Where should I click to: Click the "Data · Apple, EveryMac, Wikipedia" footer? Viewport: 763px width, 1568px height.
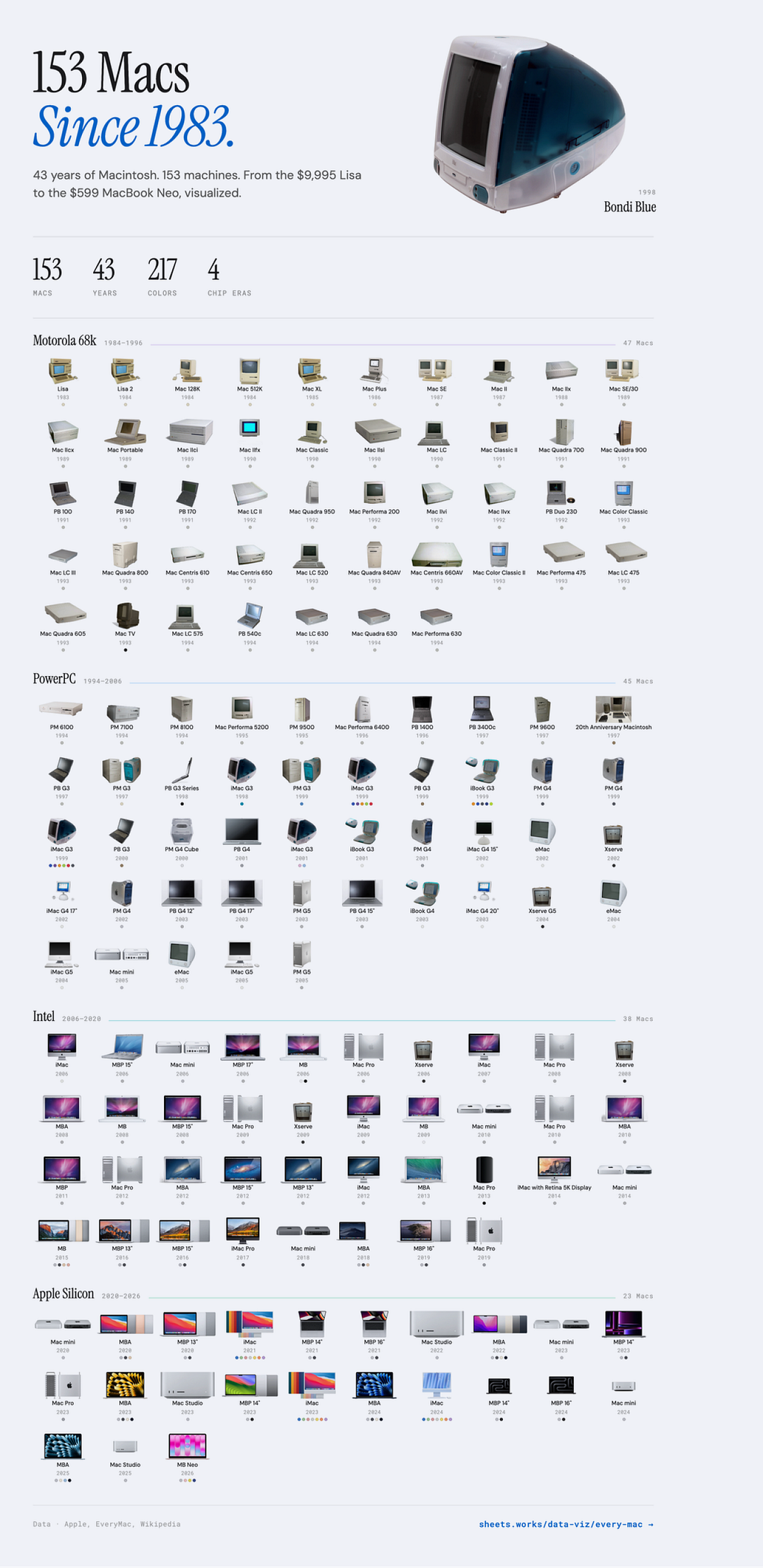(x=107, y=1525)
